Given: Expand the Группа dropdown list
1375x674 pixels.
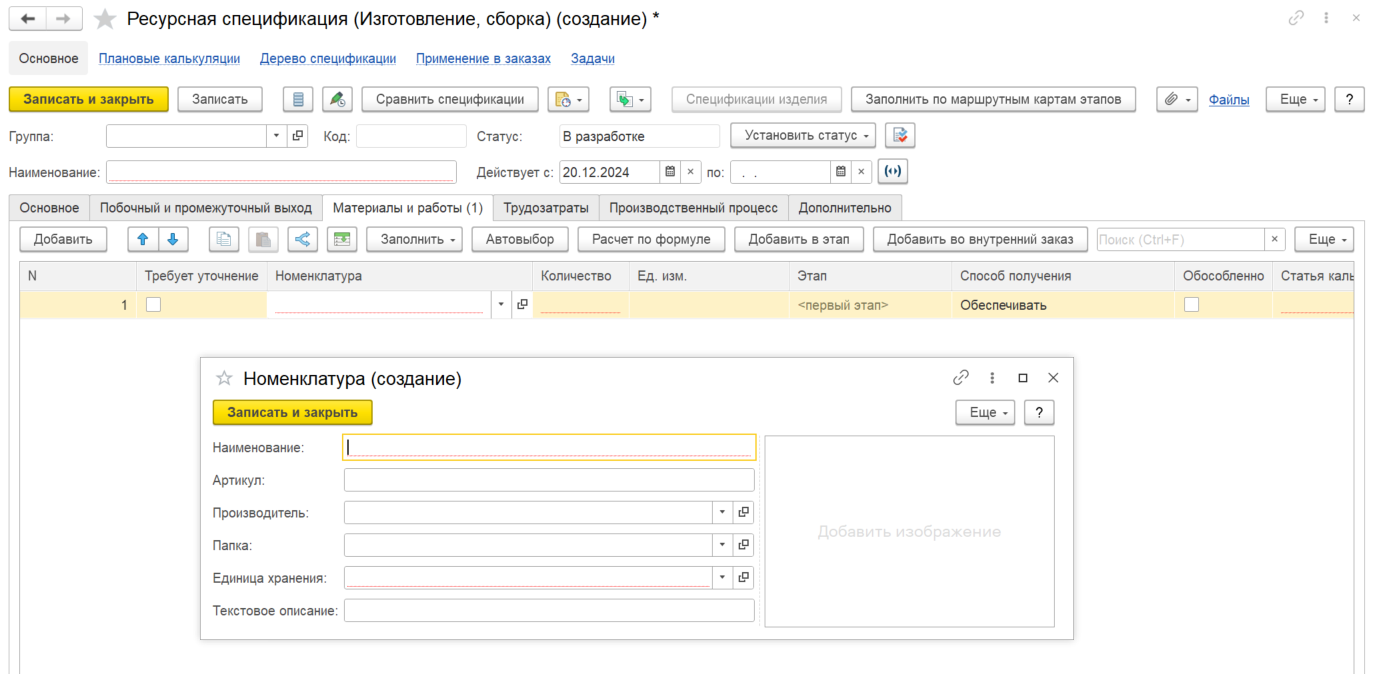Looking at the screenshot, I should point(276,136).
